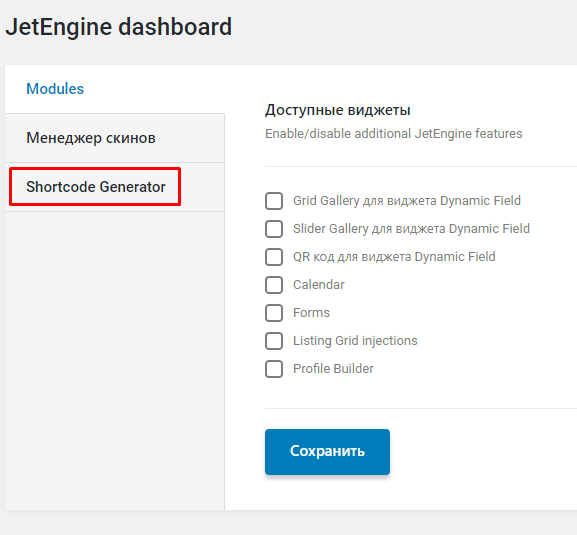Enable the Calendar module checkbox
This screenshot has height=535, width=577.
click(274, 285)
